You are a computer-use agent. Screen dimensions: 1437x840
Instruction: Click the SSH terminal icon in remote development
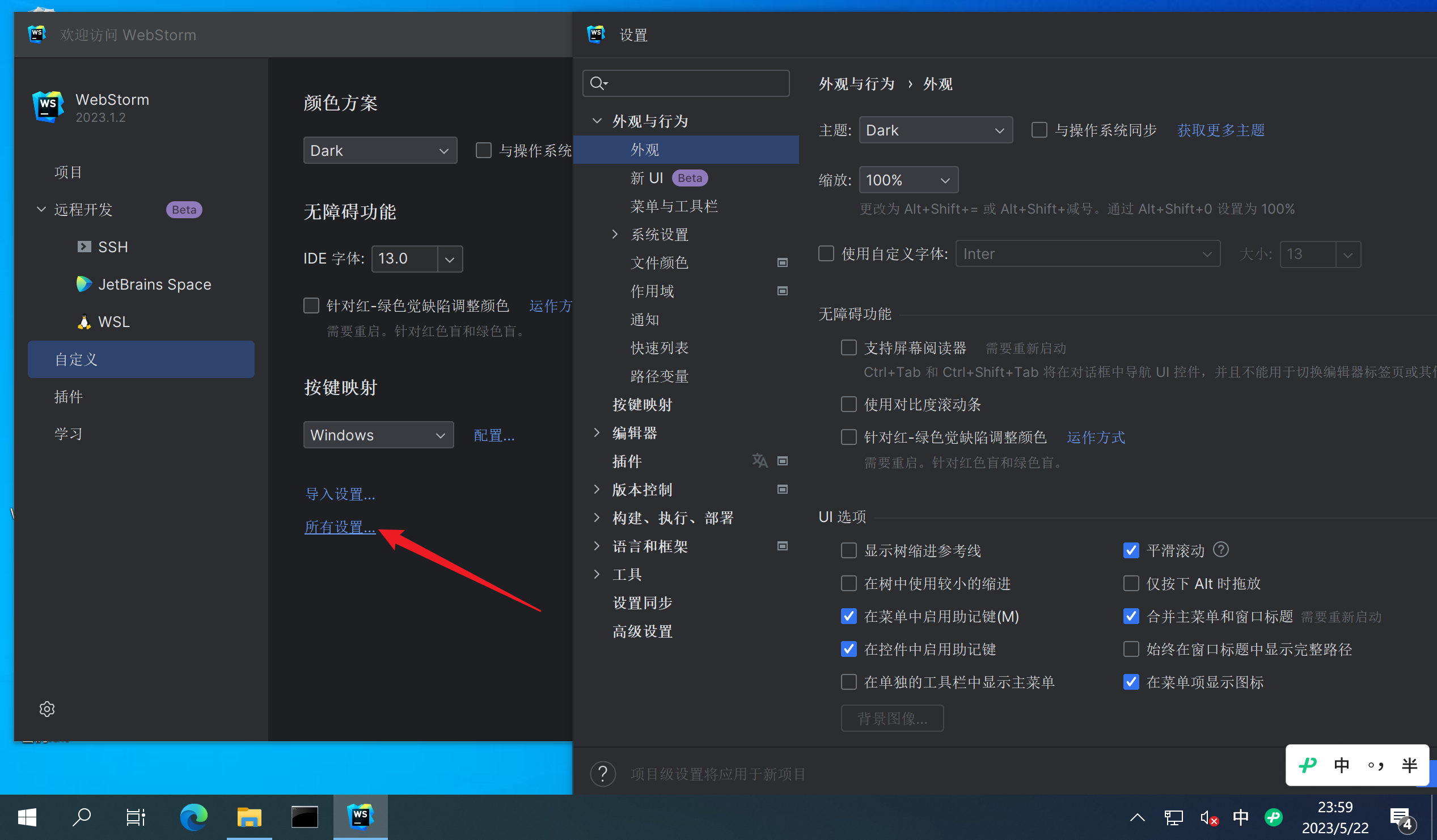84,247
